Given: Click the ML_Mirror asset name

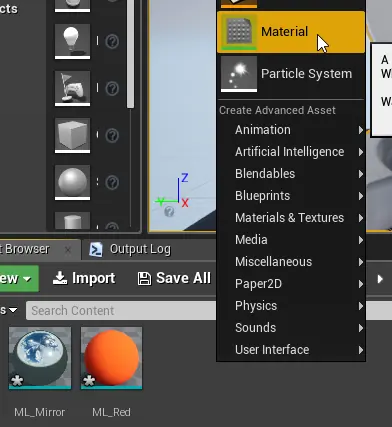Looking at the screenshot, I should (x=40, y=412).
